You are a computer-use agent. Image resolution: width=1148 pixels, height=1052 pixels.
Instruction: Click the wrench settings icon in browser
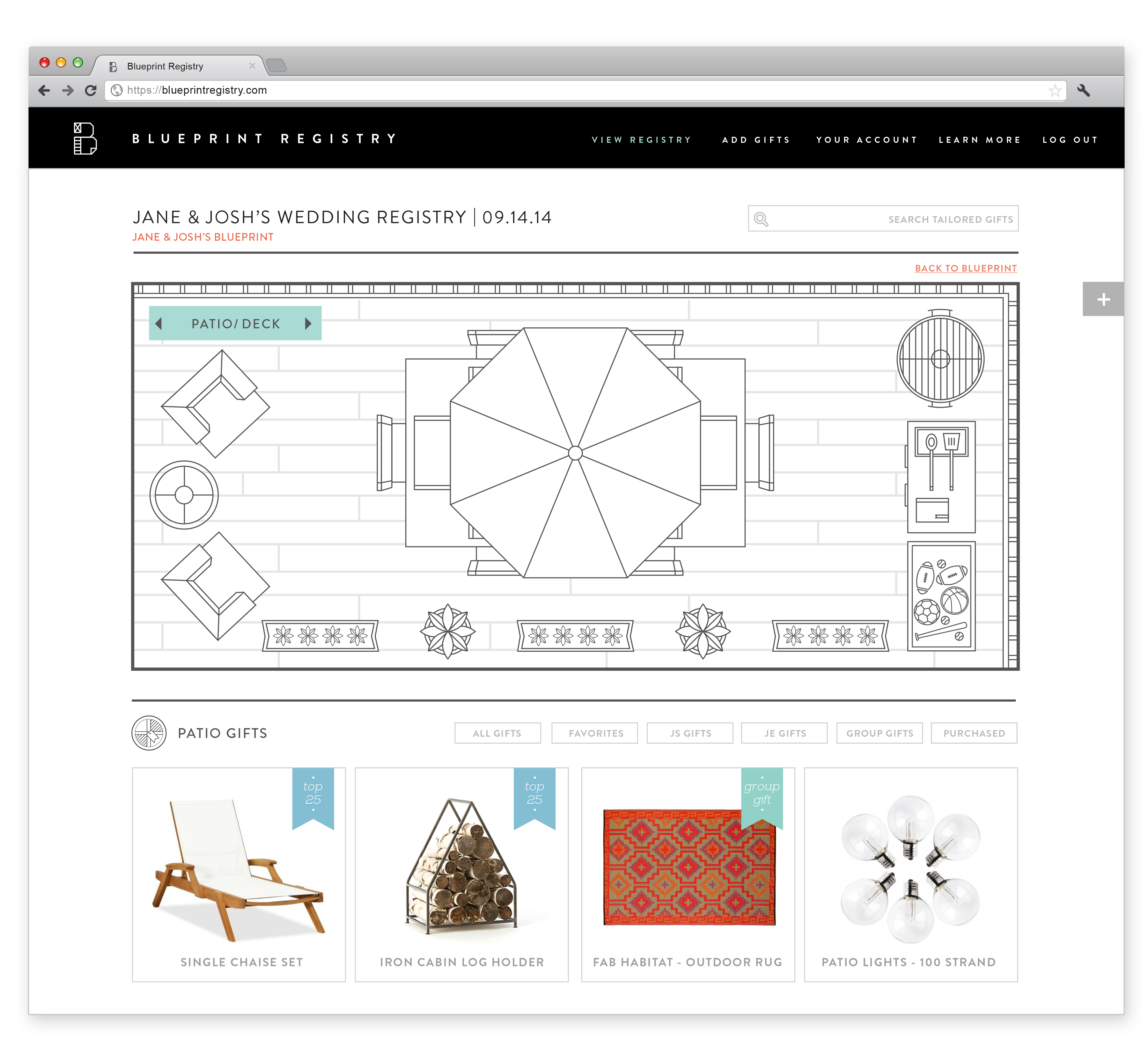(1084, 90)
